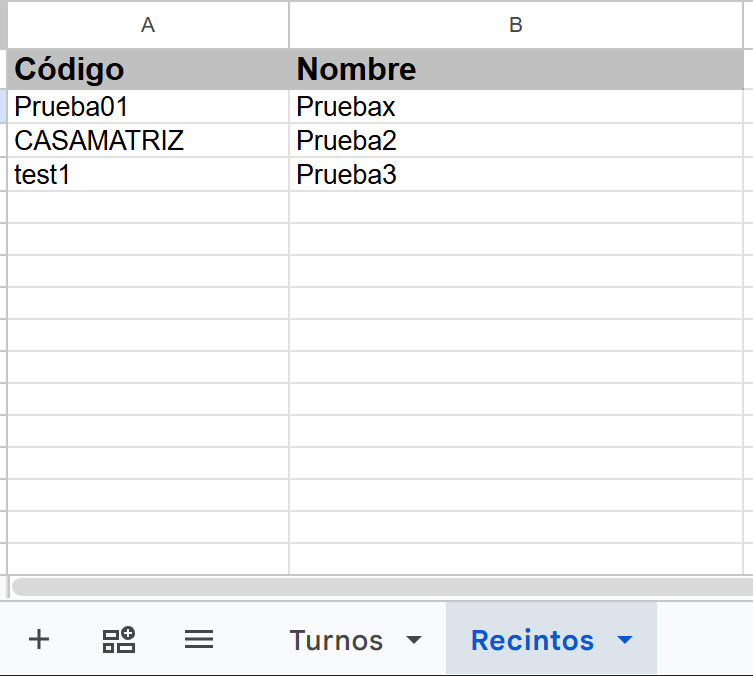The width and height of the screenshot is (753, 676).
Task: Select the Prueba3 cell
Action: coord(516,174)
